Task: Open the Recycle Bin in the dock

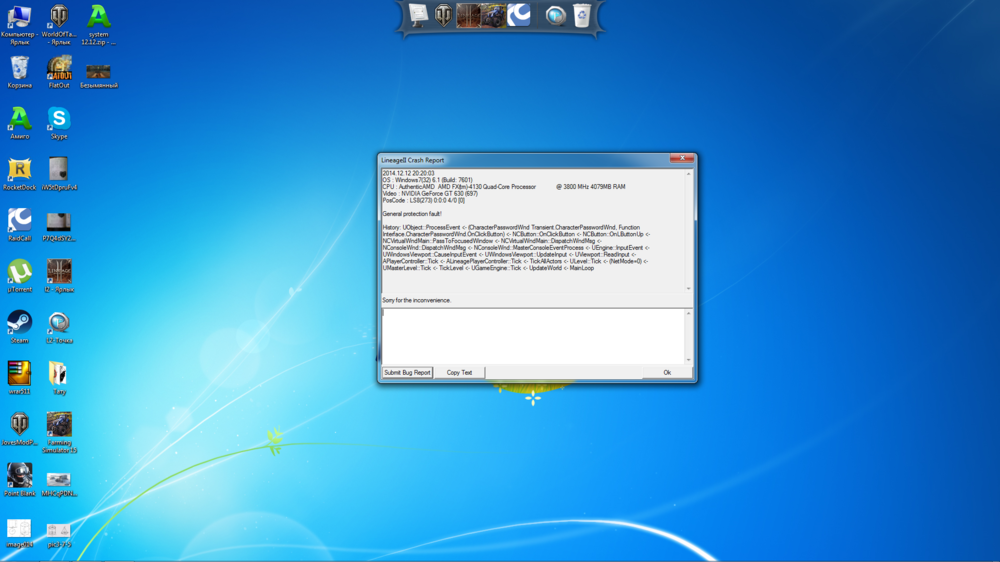Action: pos(582,15)
